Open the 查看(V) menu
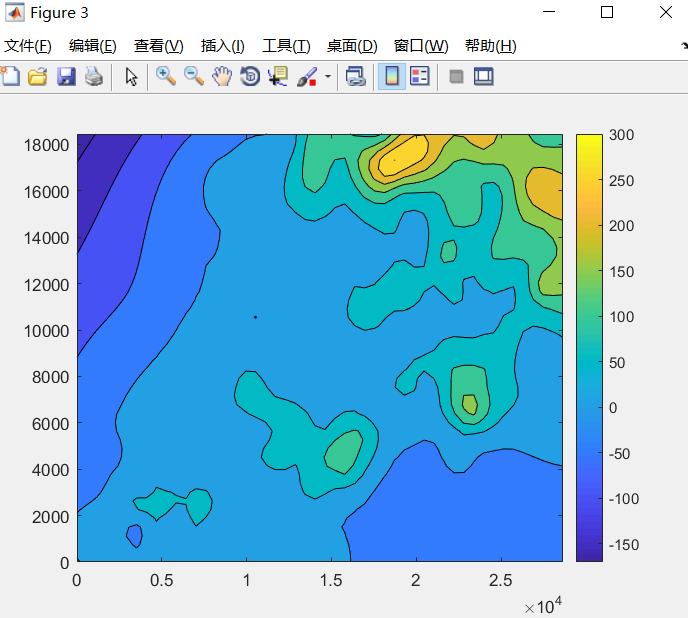Image resolution: width=688 pixels, height=618 pixels. pos(158,46)
